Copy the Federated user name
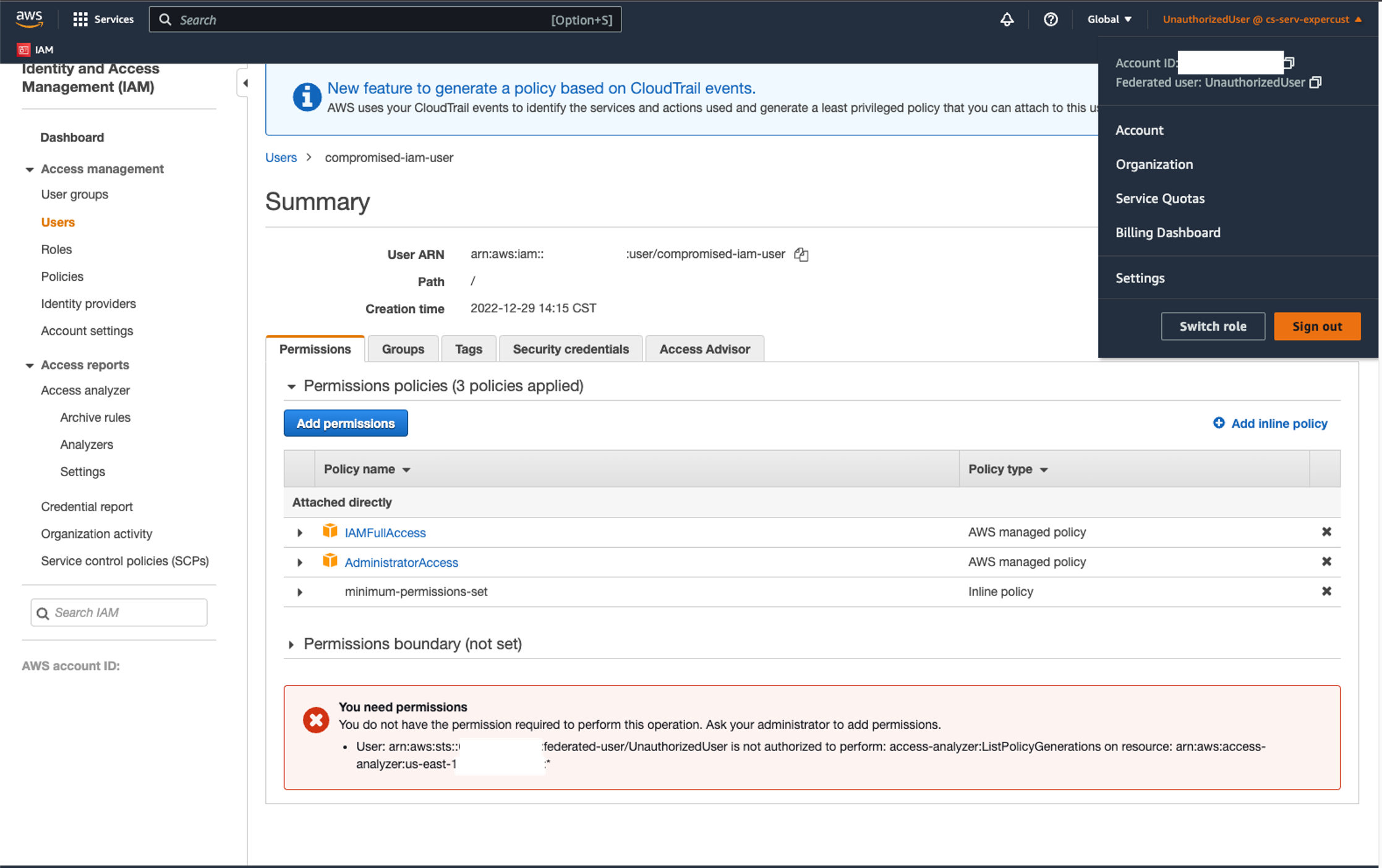Image resolution: width=1382 pixels, height=868 pixels. point(1316,82)
